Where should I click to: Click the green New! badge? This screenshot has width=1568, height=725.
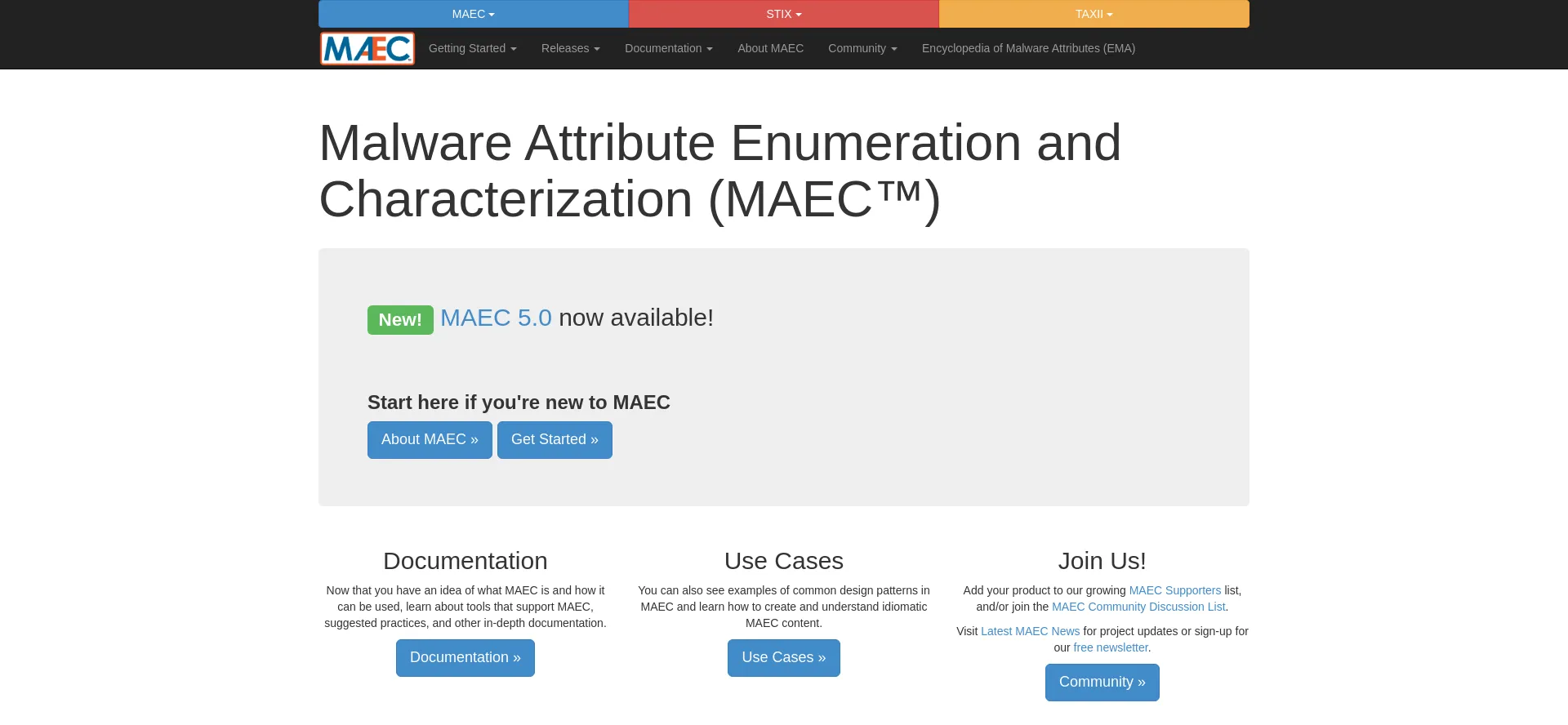[x=400, y=320]
